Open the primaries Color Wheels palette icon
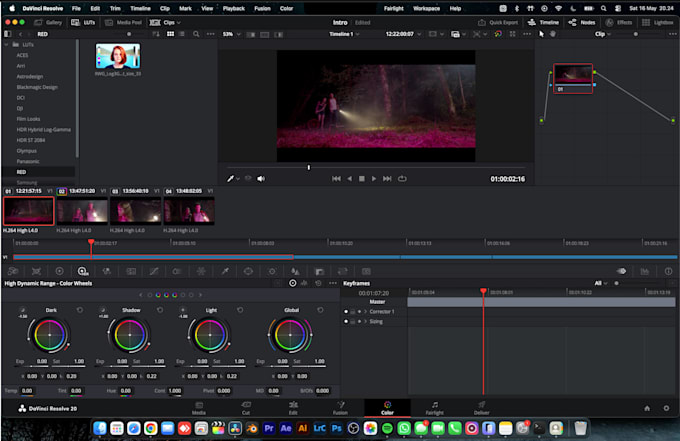The image size is (680, 441). (x=59, y=271)
